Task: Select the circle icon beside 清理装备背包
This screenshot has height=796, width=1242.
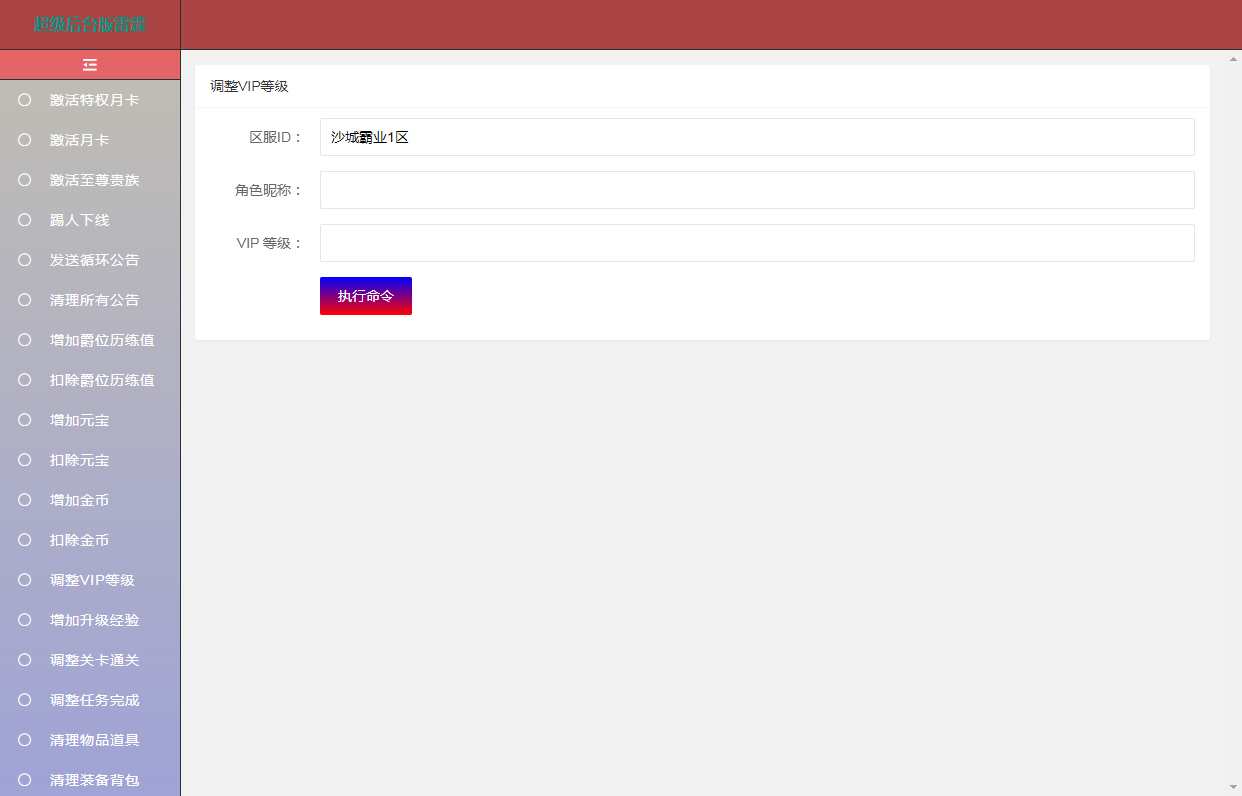Action: pyautogui.click(x=23, y=780)
